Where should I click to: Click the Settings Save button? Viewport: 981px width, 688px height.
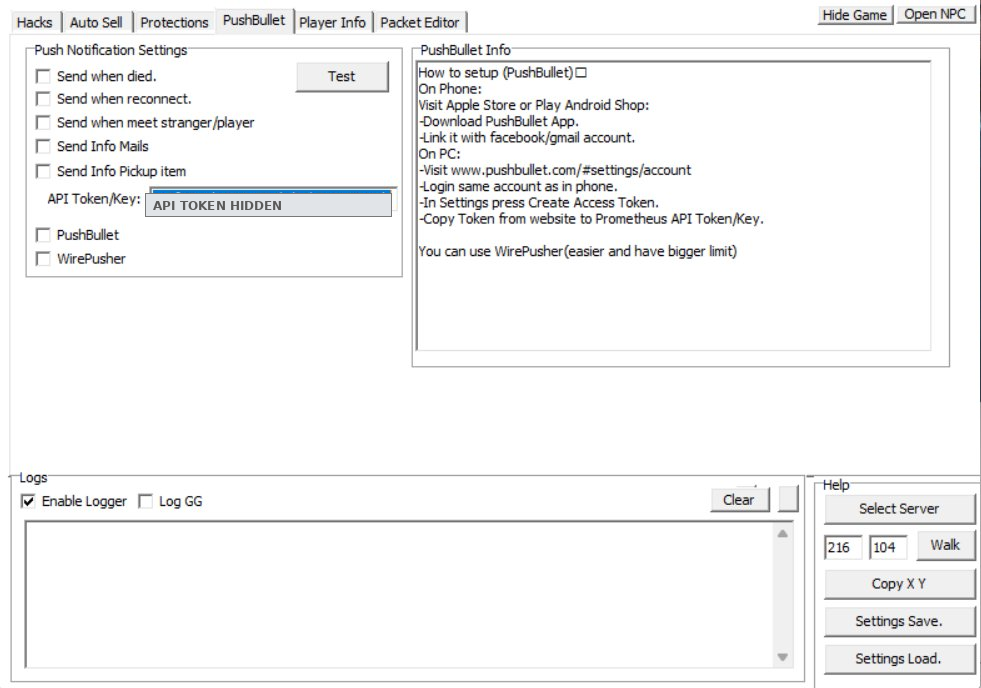[x=898, y=622]
